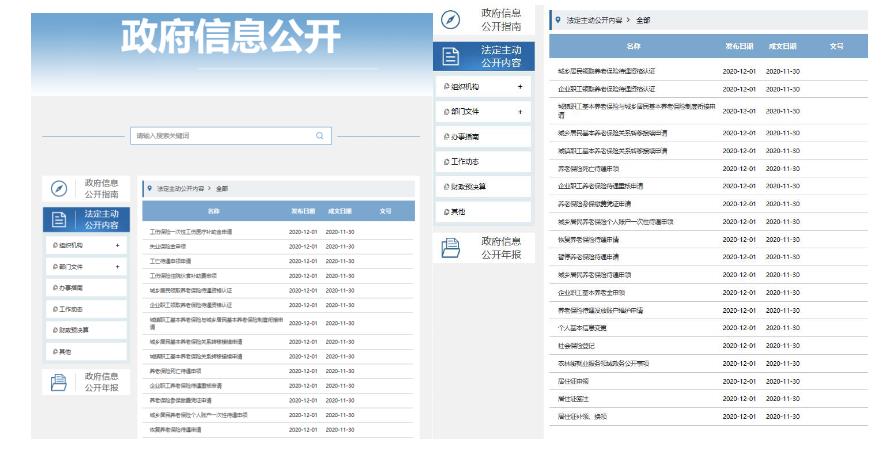Click the keyword search input field
This screenshot has width=889, height=458.
pos(222,136)
